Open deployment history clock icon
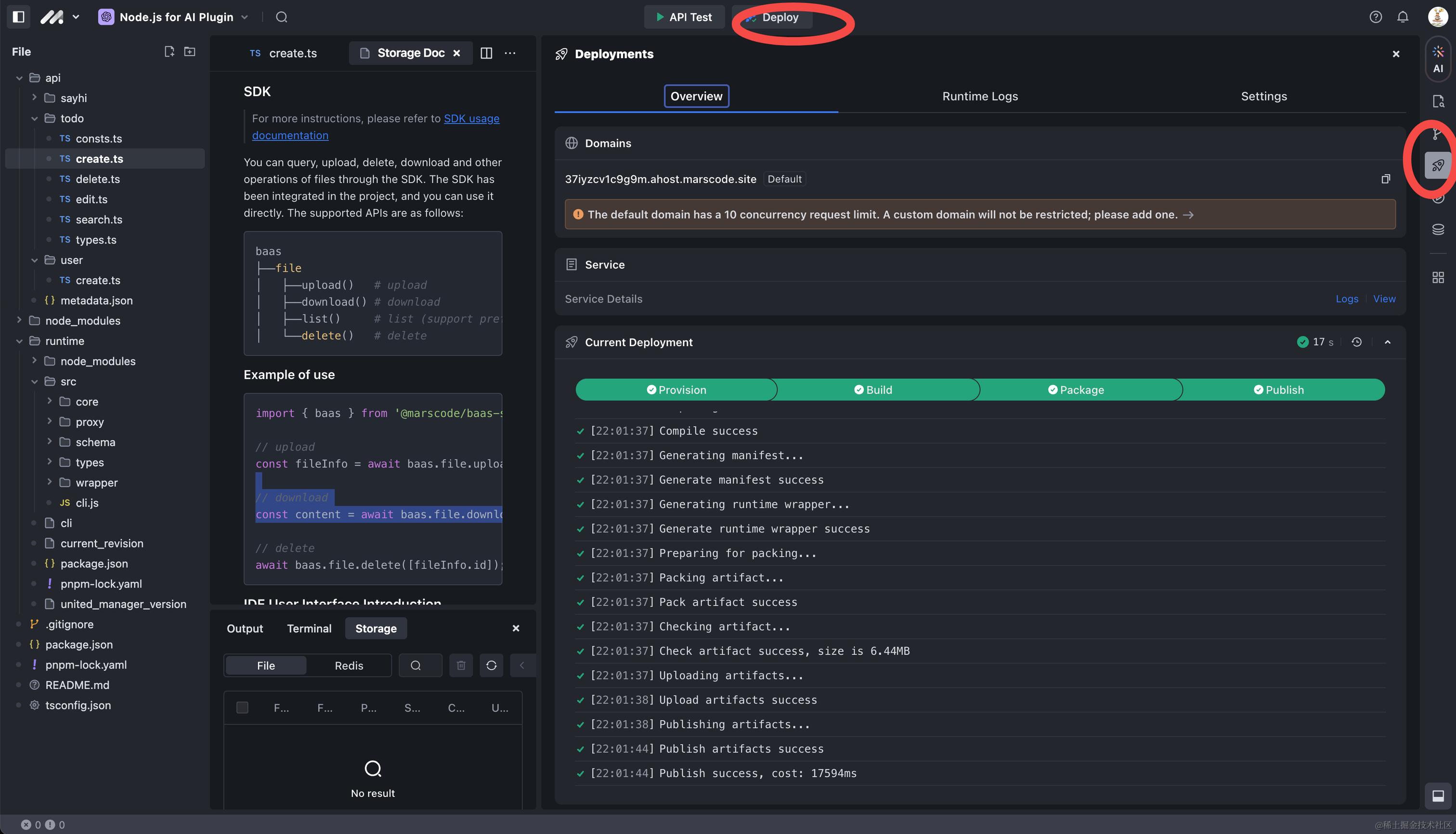Image resolution: width=1456 pixels, height=834 pixels. [1356, 342]
